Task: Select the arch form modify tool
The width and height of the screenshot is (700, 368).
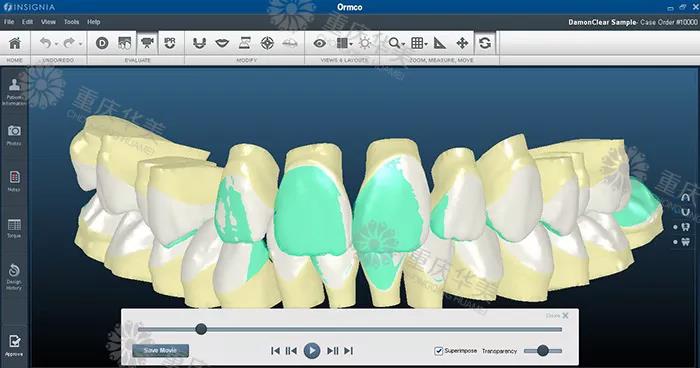Action: (x=199, y=43)
